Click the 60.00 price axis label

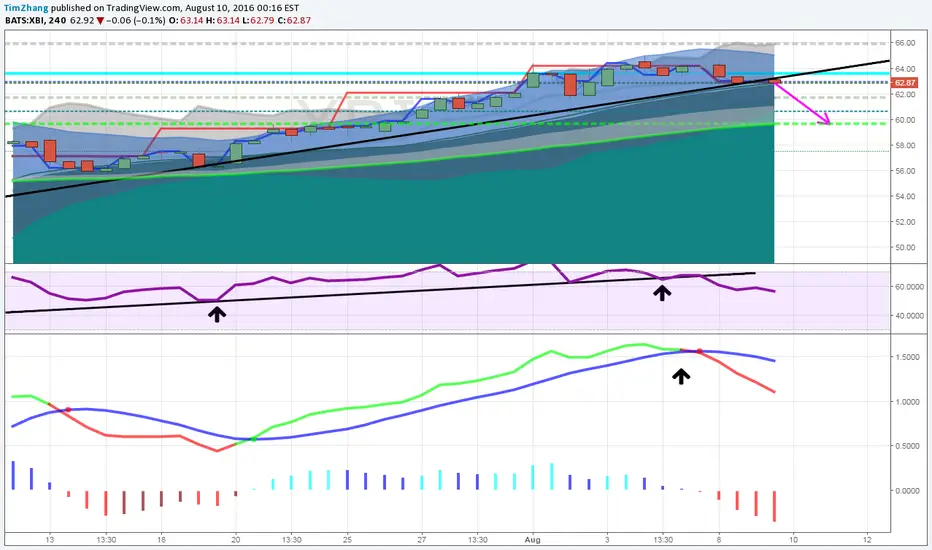[x=905, y=120]
